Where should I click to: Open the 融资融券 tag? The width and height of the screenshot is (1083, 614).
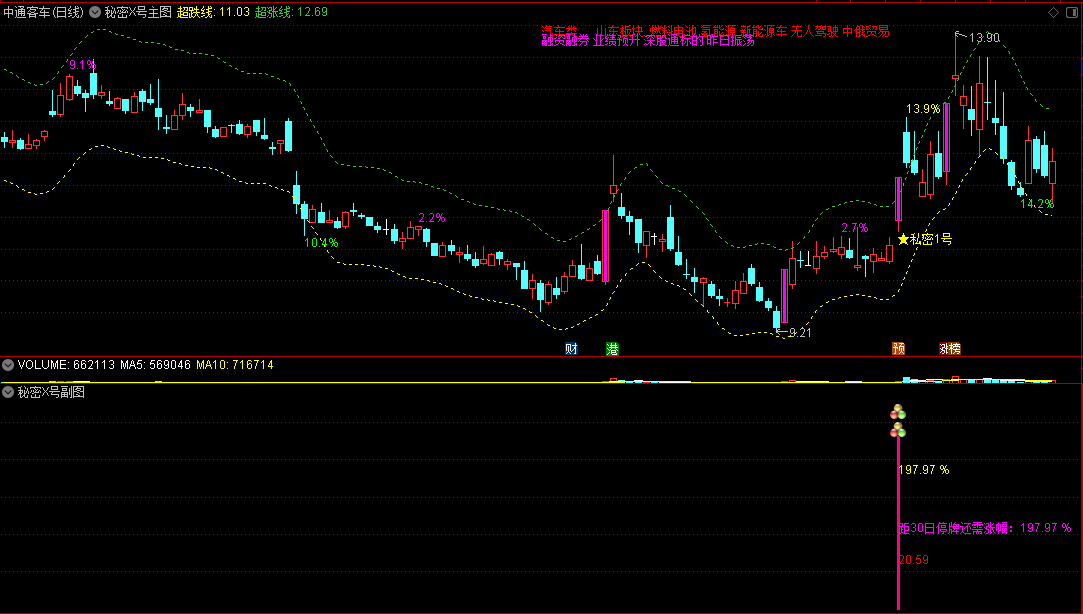565,41
